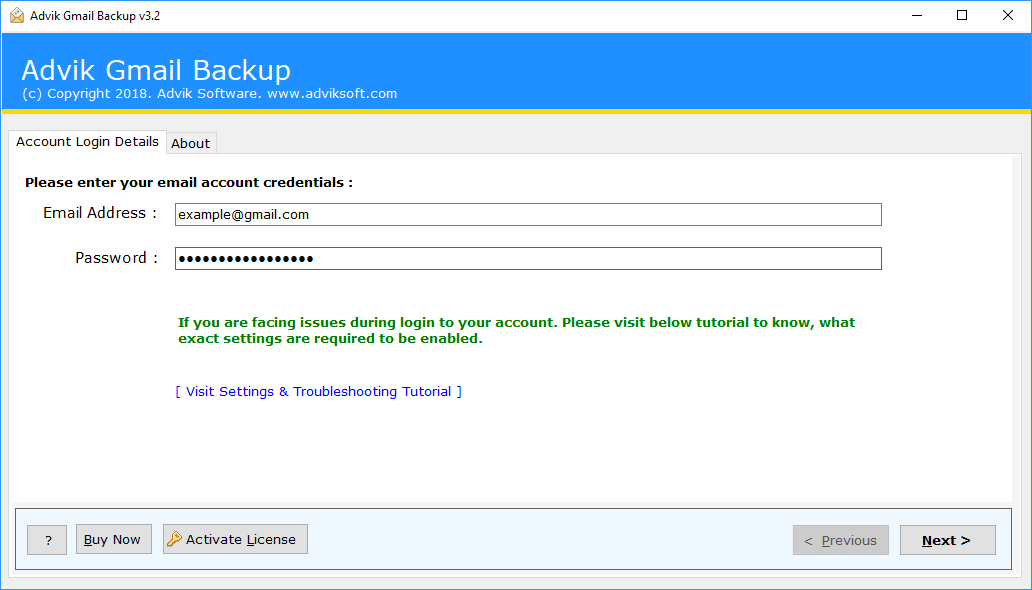The width and height of the screenshot is (1032, 590).
Task: Click into the Password field
Action: coord(528,258)
